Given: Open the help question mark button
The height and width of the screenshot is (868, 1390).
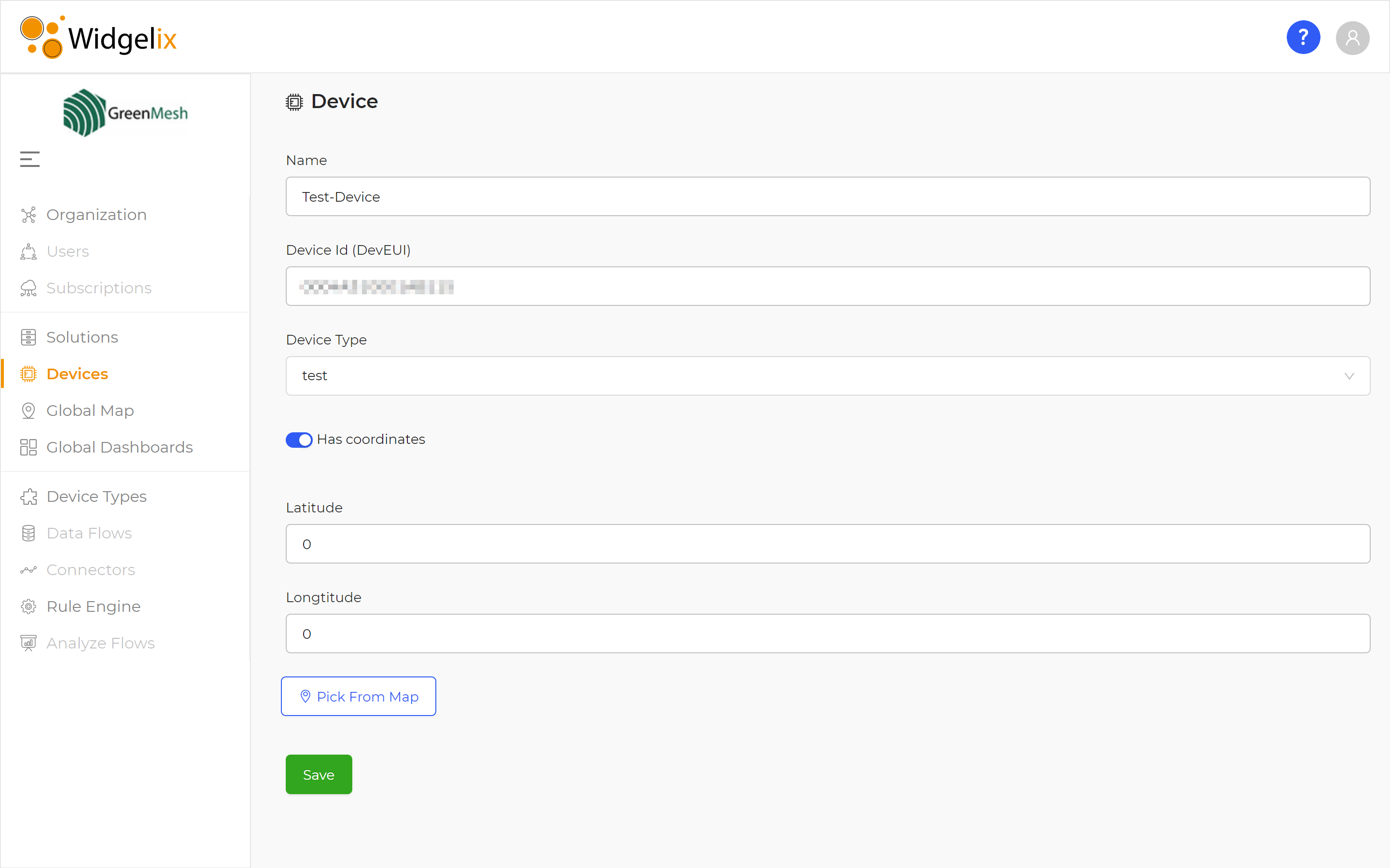Looking at the screenshot, I should 1303,37.
